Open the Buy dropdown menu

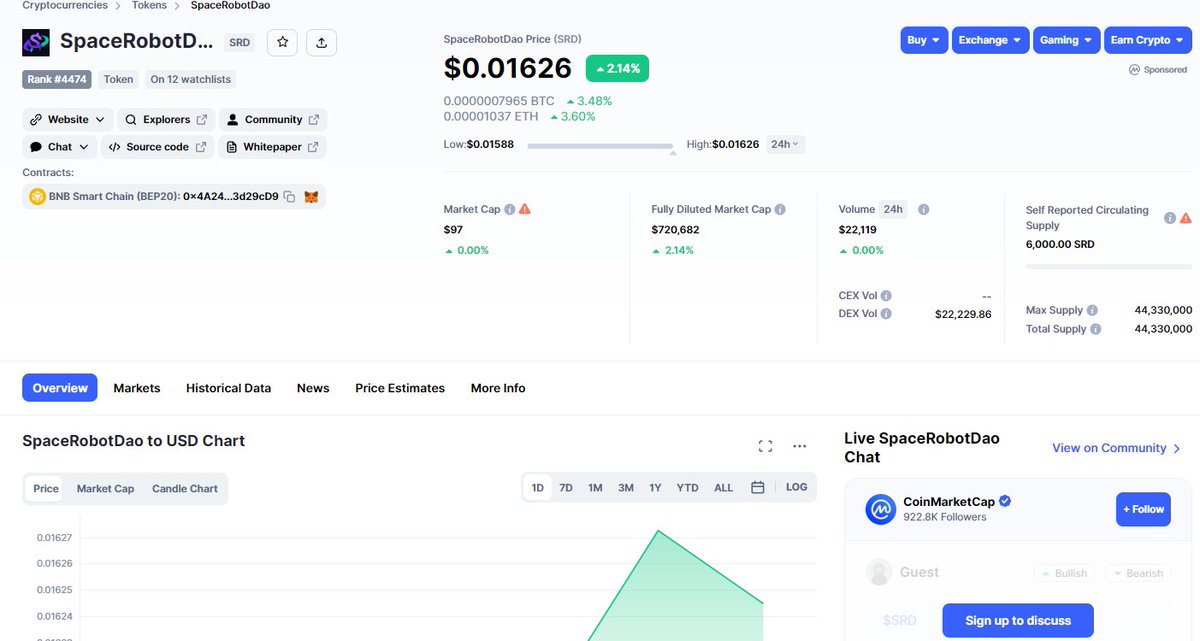(922, 40)
